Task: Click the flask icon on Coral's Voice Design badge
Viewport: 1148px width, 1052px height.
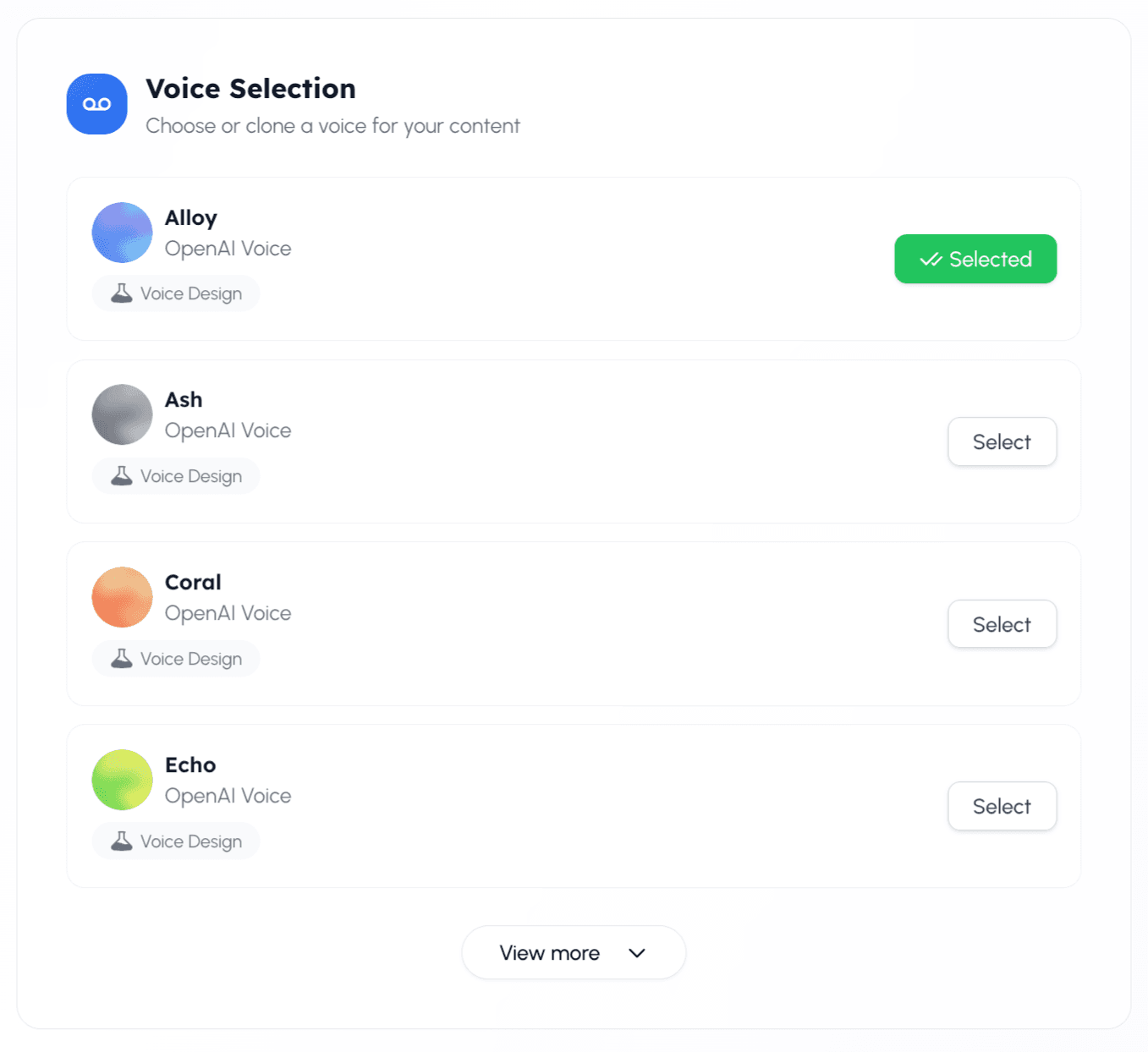Action: pyautogui.click(x=120, y=658)
